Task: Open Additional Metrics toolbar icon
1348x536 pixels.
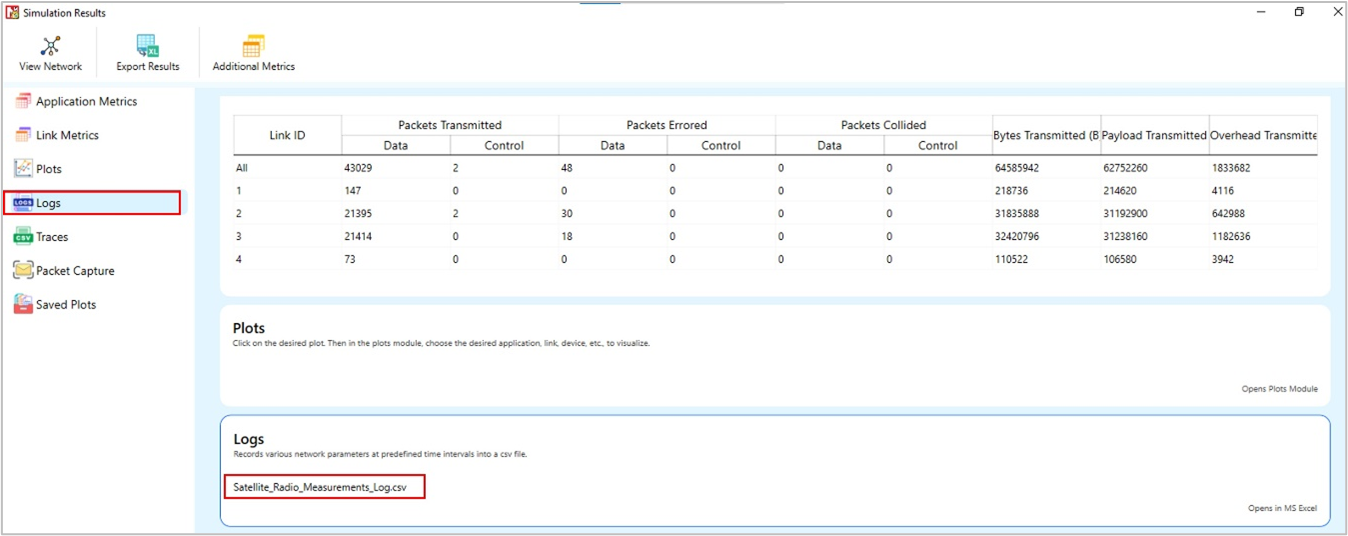Action: coord(253,46)
